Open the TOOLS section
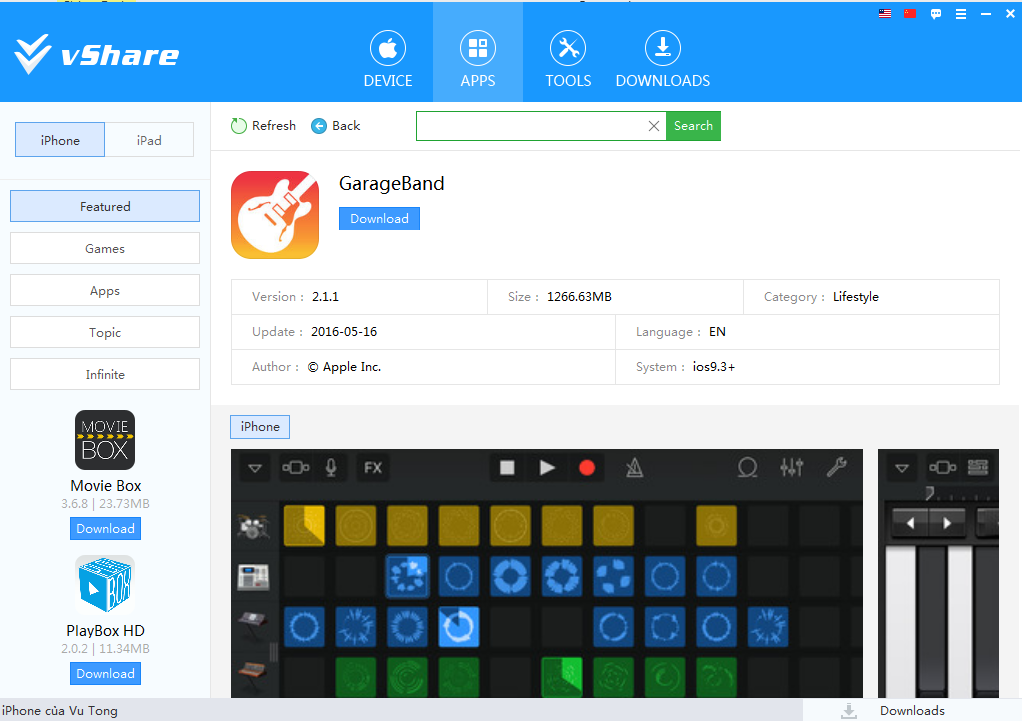This screenshot has height=721, width=1022. point(568,60)
